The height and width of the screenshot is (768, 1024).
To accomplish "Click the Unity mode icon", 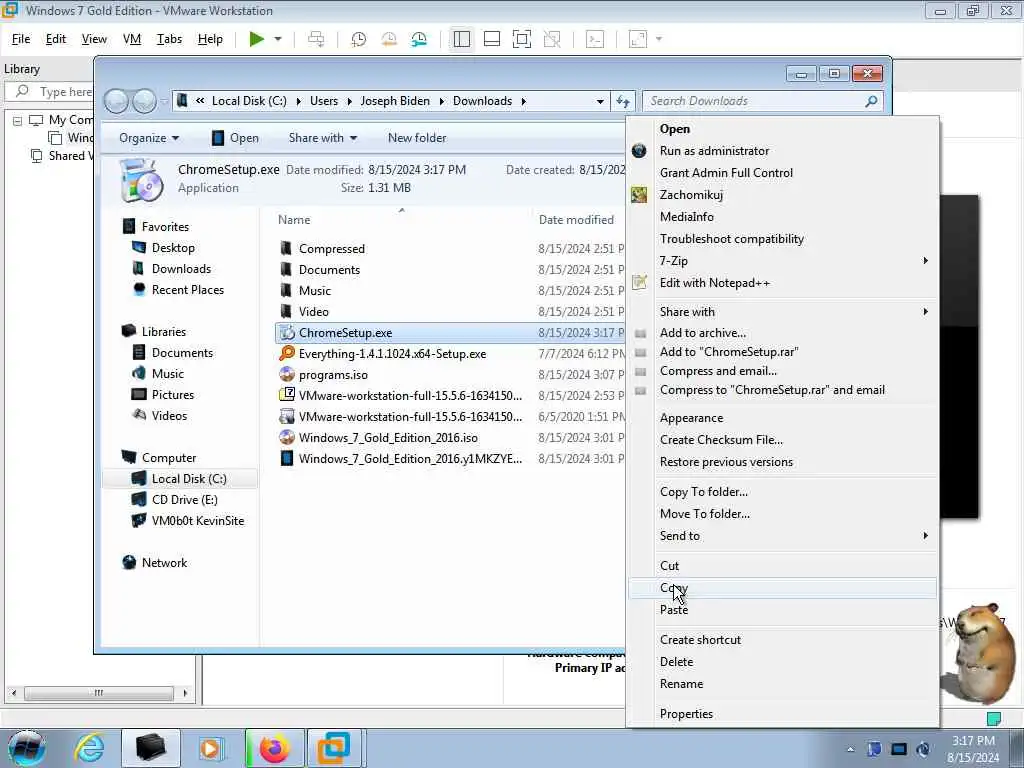I will [x=552, y=39].
